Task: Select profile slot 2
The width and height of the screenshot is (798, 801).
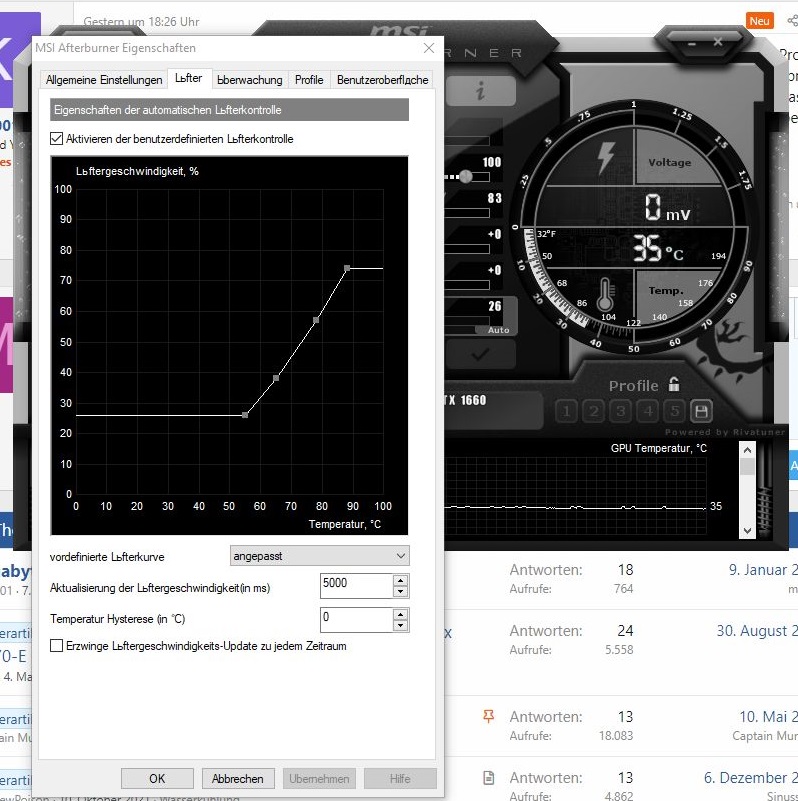Action: (593, 411)
